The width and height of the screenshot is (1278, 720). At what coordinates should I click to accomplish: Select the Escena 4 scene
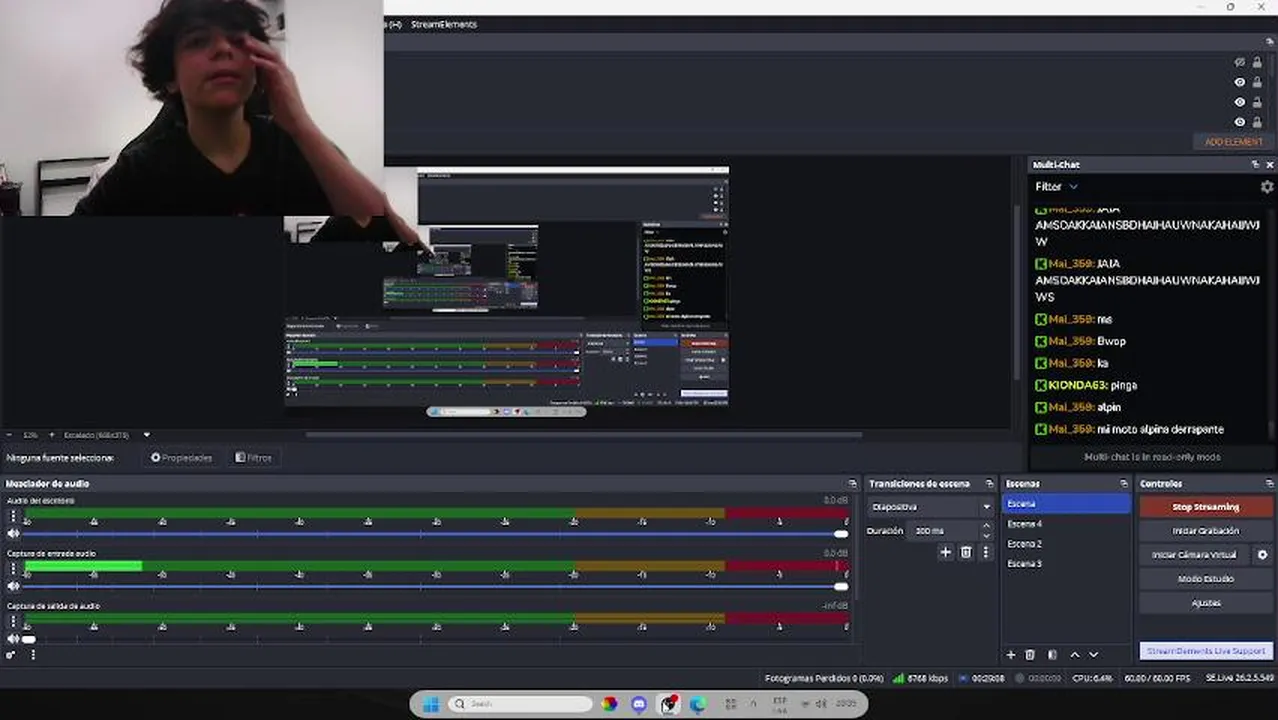(x=1066, y=524)
